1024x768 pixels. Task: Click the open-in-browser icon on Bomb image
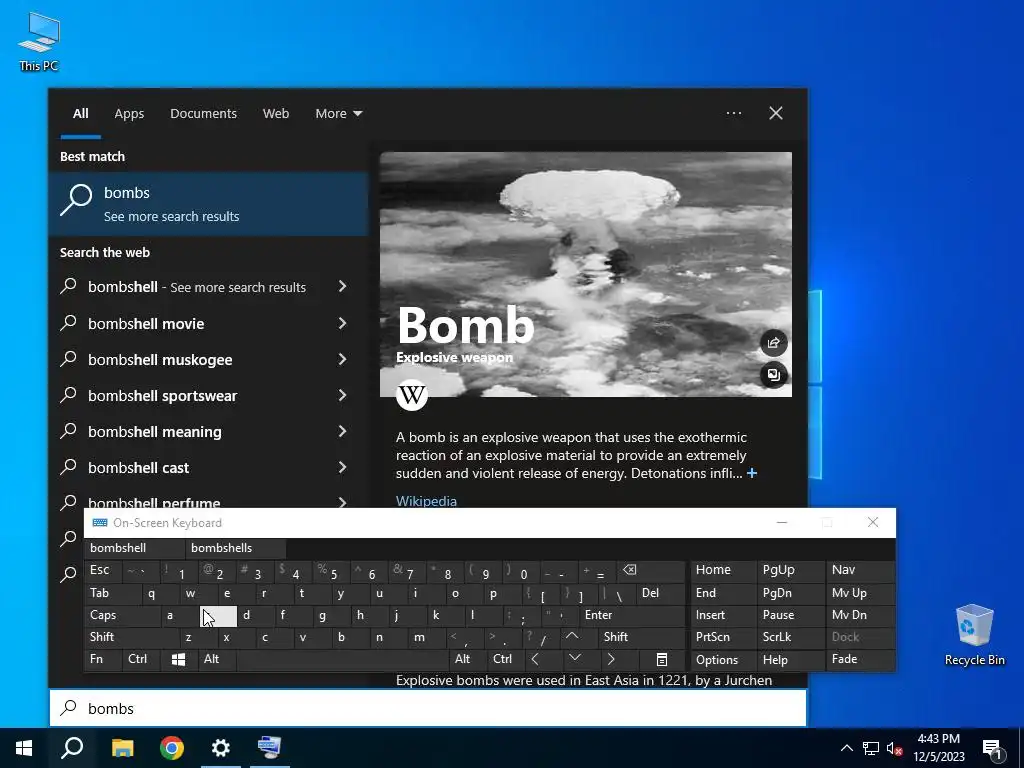(x=773, y=375)
